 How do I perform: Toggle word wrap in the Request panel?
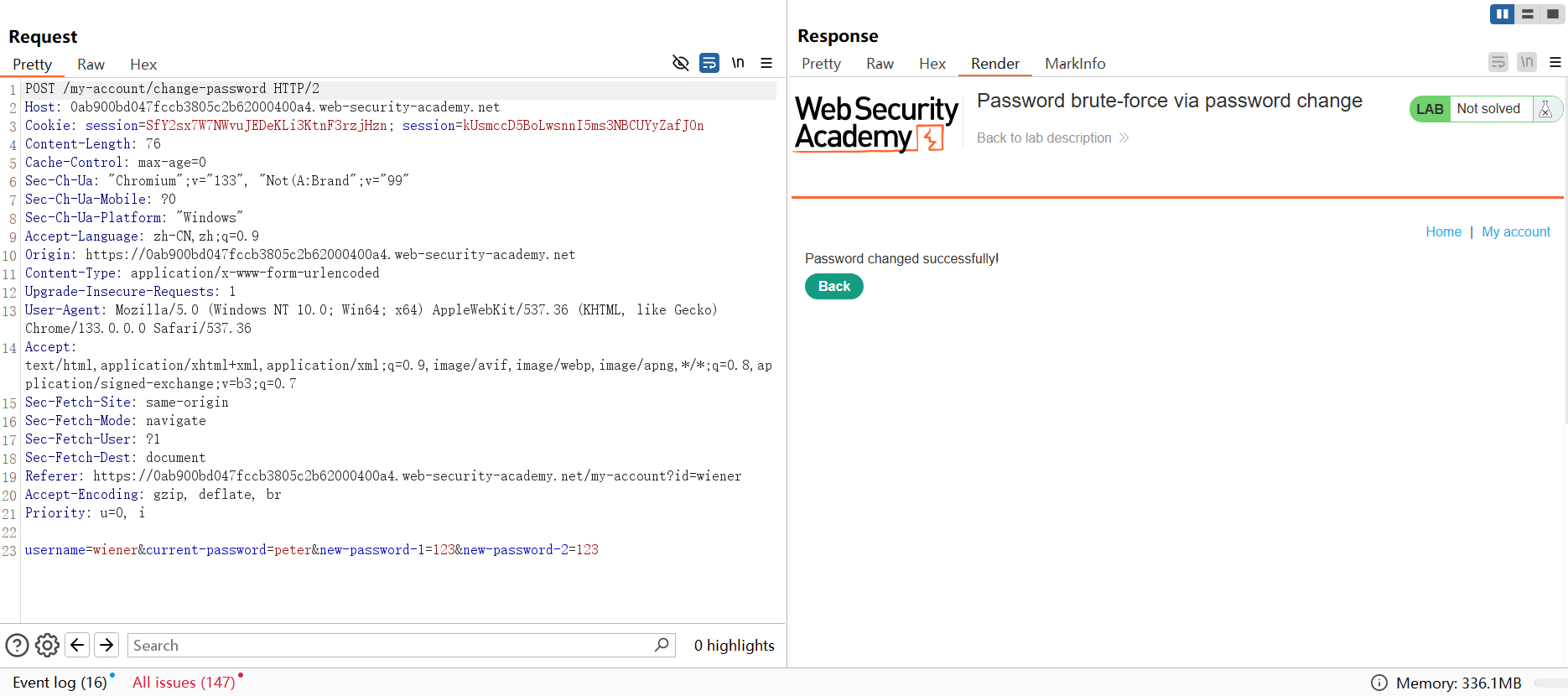[709, 63]
